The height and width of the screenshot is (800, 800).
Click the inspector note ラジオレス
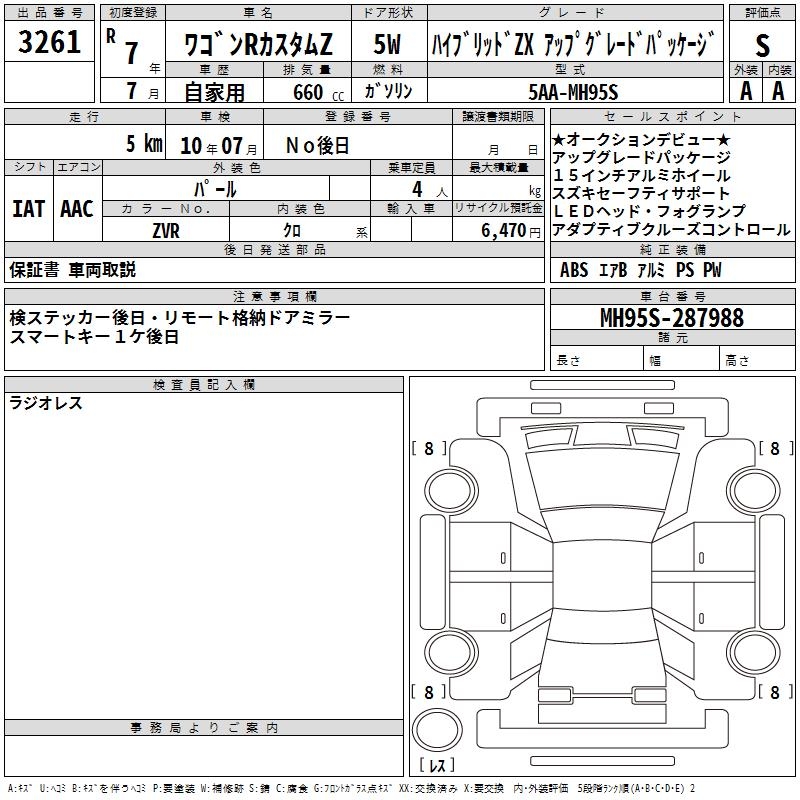click(46, 403)
